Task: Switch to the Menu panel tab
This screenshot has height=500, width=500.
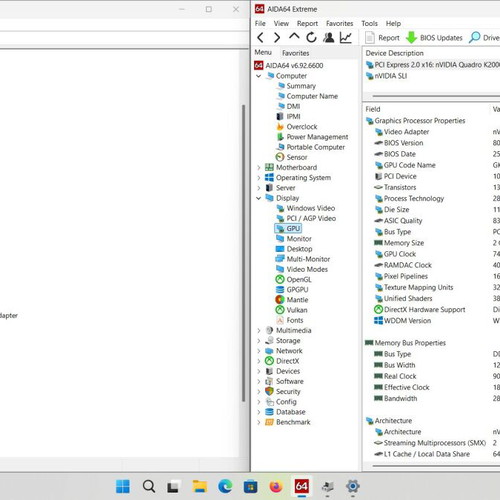Action: [263, 52]
